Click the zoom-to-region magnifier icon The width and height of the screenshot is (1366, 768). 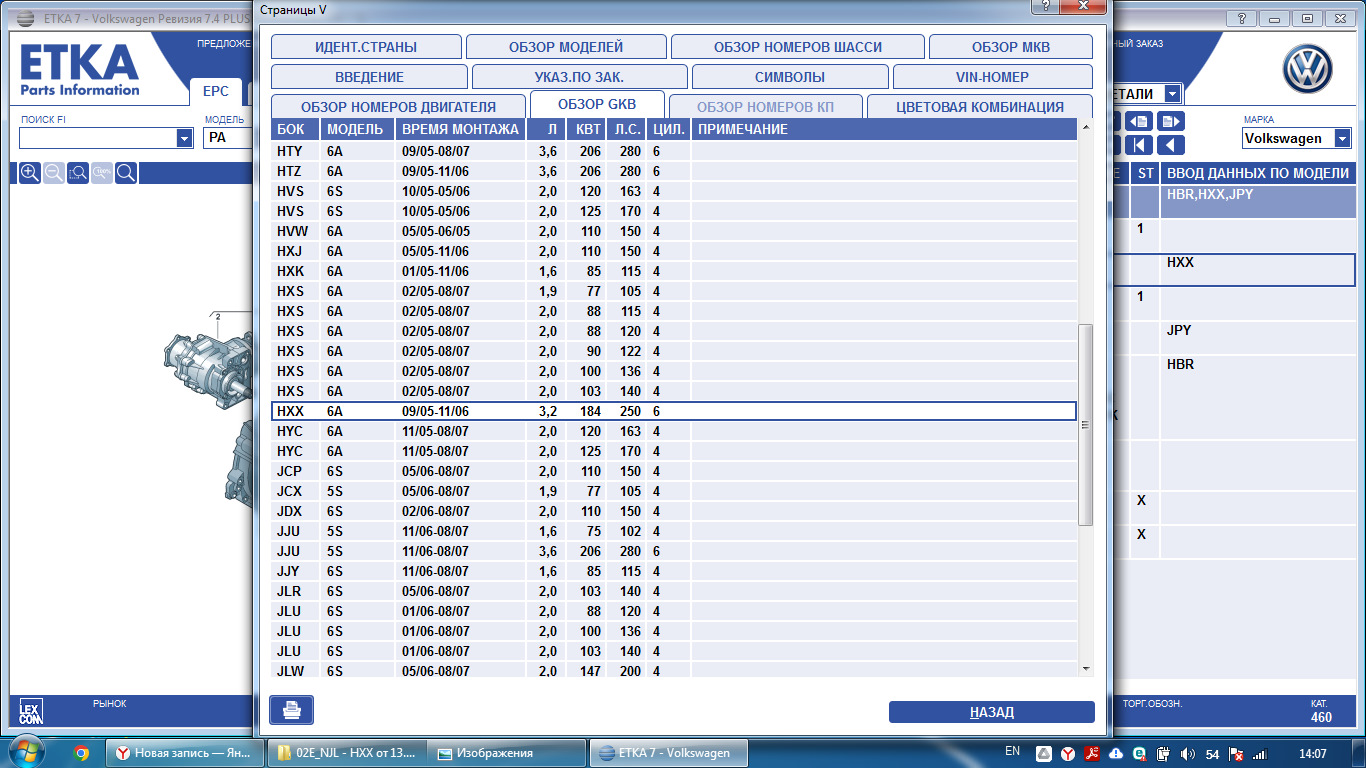pyautogui.click(x=78, y=173)
